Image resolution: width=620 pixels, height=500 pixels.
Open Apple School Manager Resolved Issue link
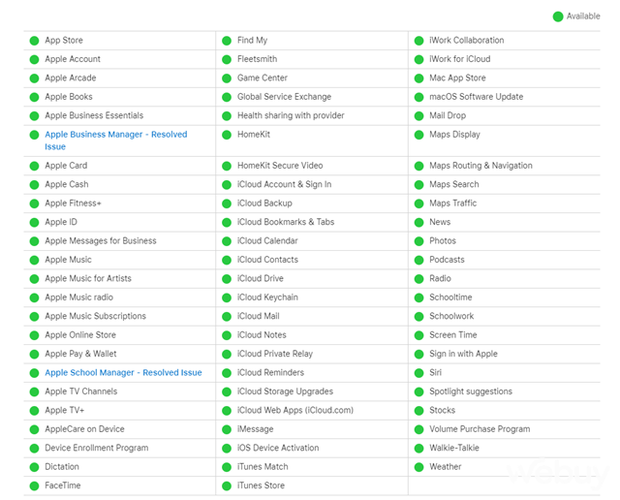click(x=123, y=373)
